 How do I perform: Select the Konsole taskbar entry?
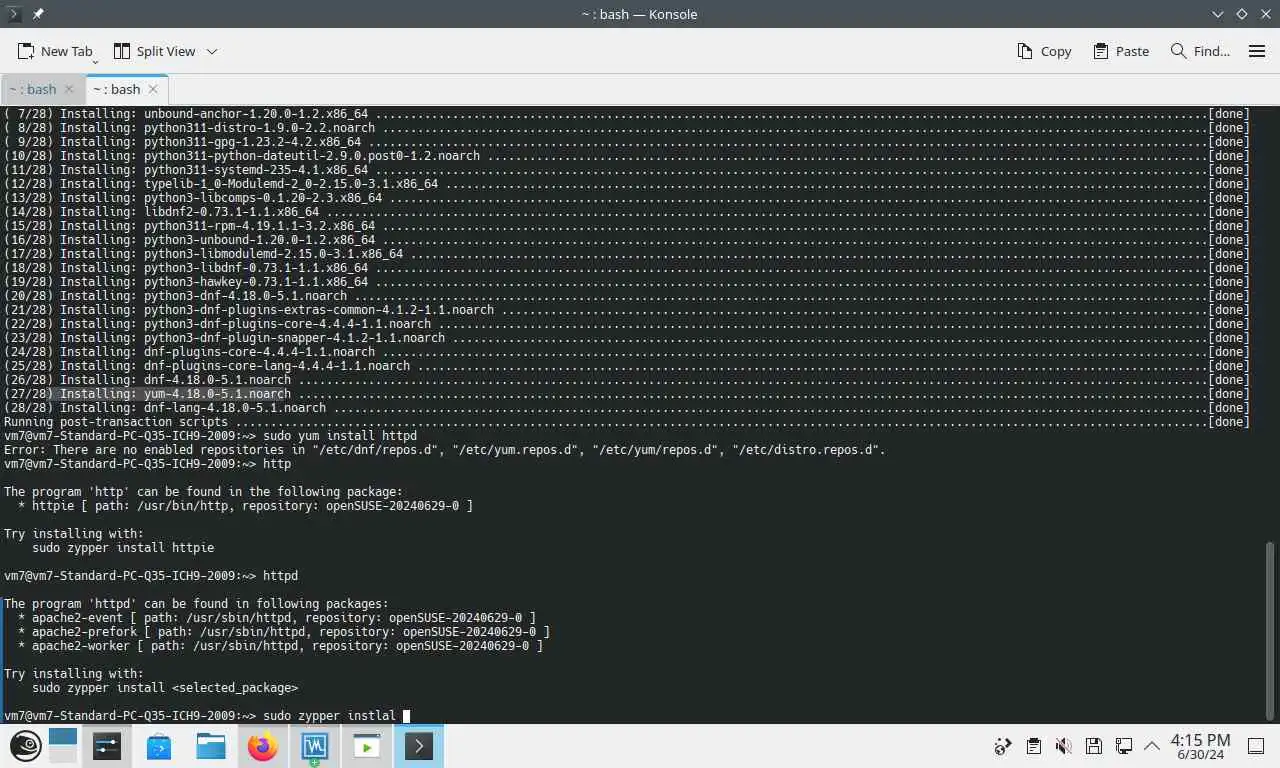pyautogui.click(x=419, y=746)
